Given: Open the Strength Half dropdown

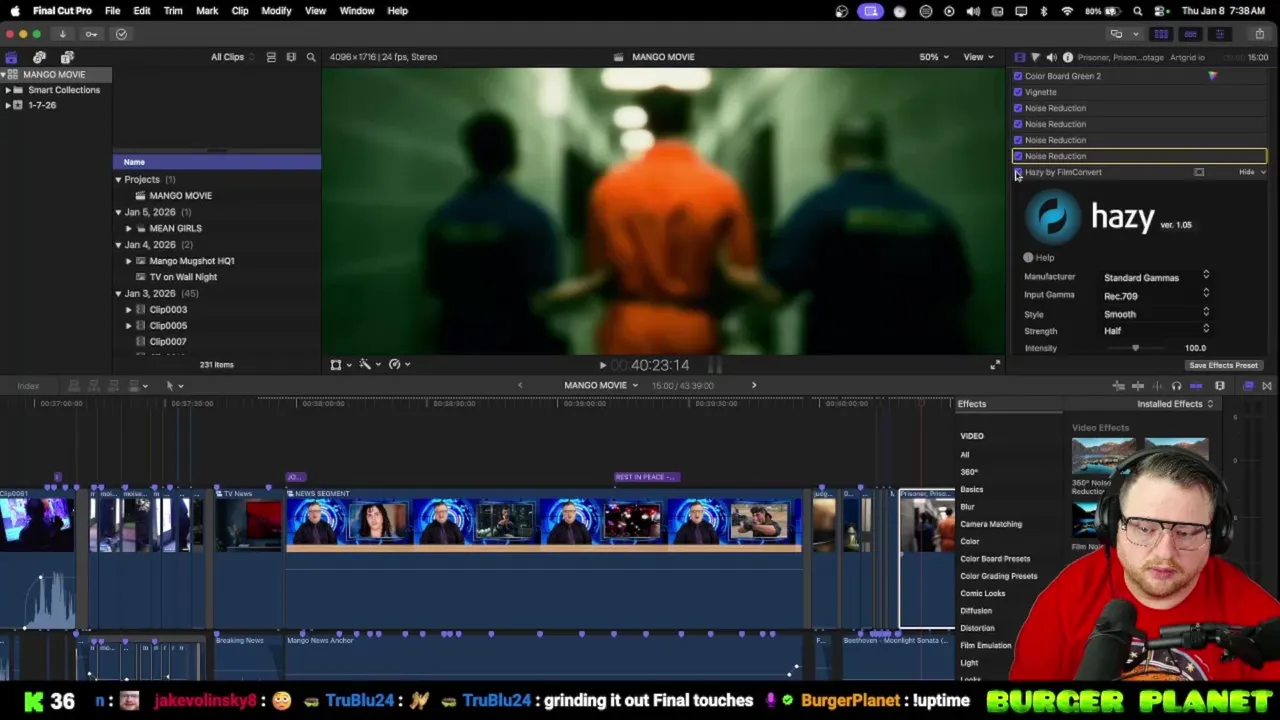Looking at the screenshot, I should 1157,331.
